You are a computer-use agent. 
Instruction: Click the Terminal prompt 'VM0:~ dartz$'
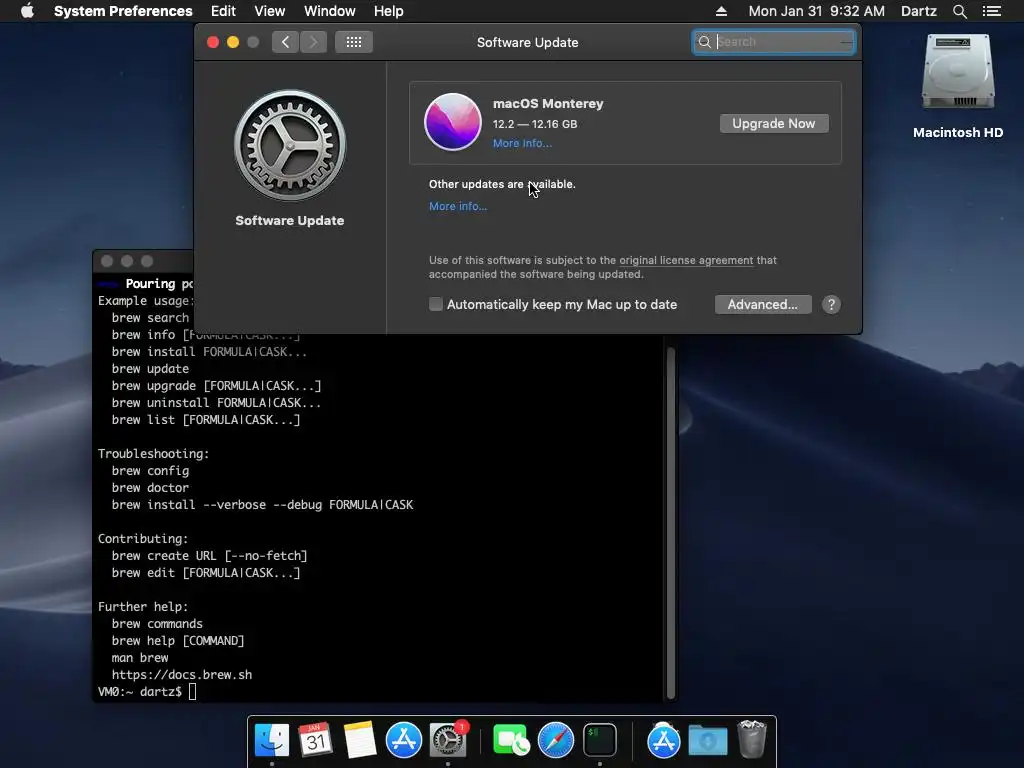click(140, 692)
